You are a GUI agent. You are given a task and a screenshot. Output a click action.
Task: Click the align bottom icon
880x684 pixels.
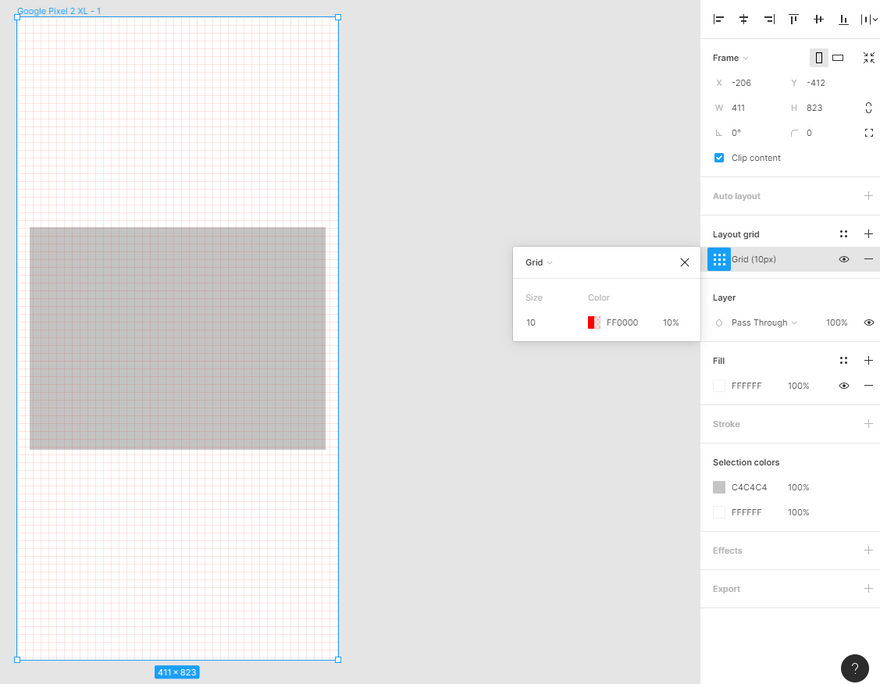[x=844, y=19]
